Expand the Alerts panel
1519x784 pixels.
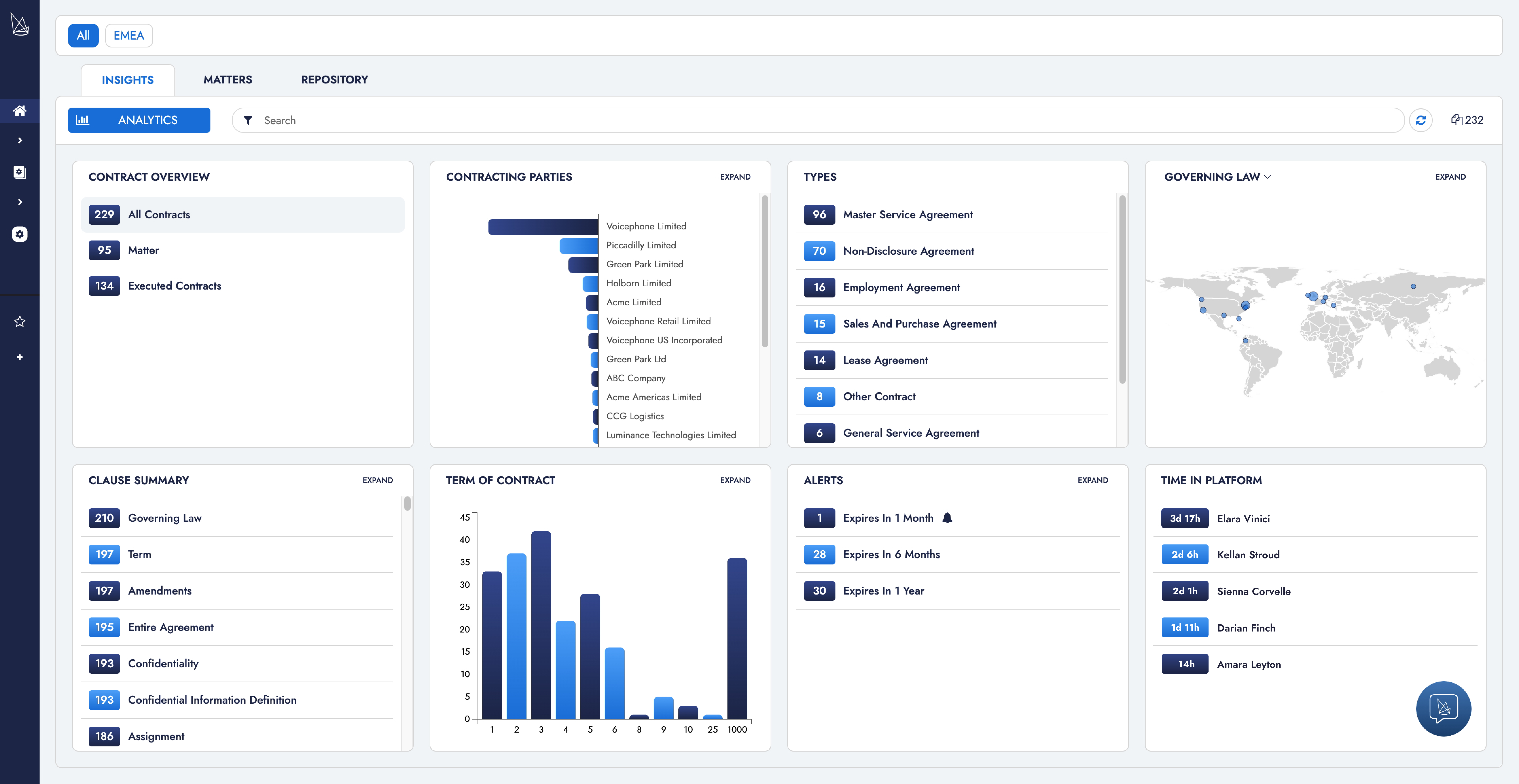pyautogui.click(x=1093, y=480)
